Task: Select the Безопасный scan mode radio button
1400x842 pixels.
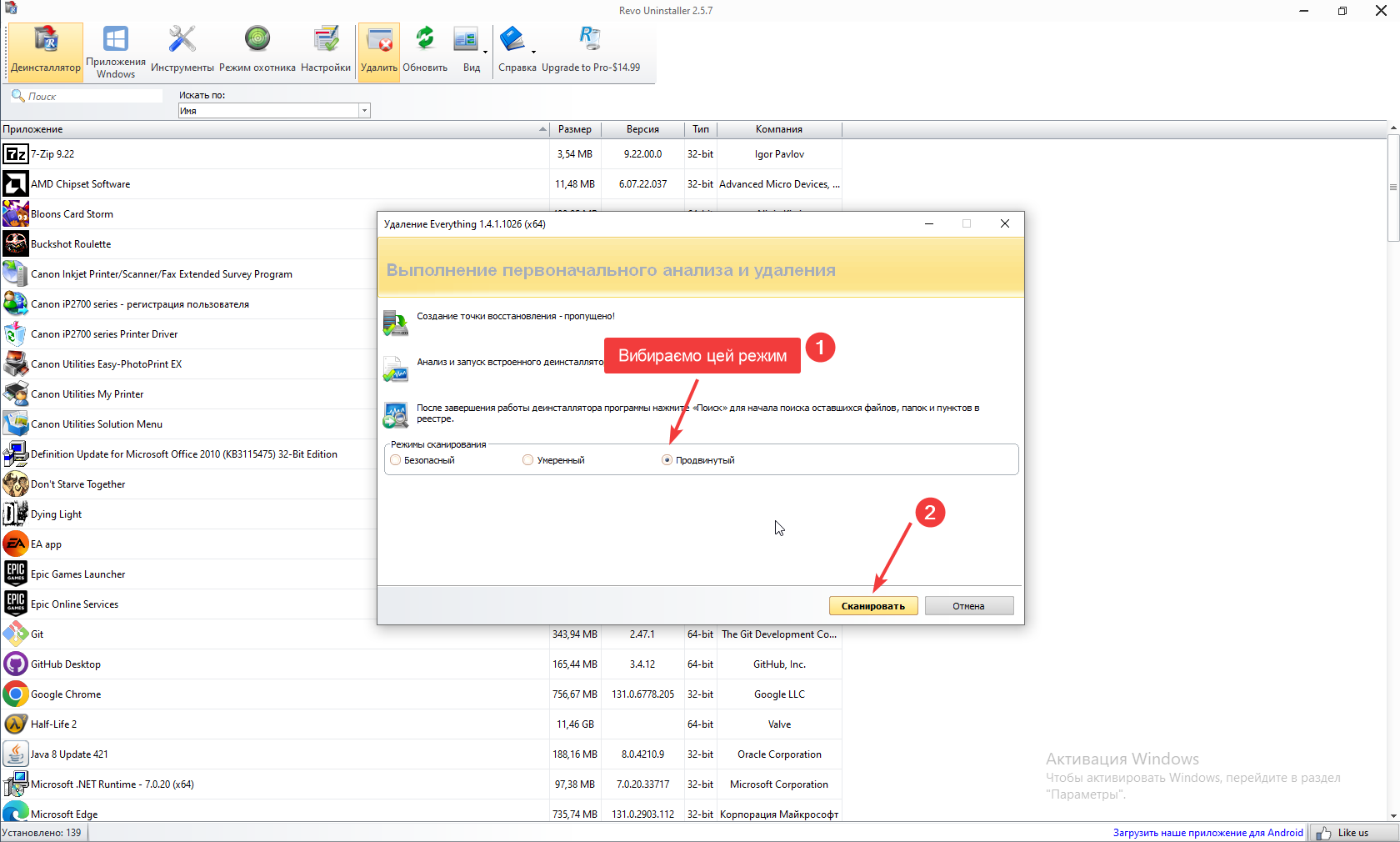Action: pyautogui.click(x=396, y=460)
